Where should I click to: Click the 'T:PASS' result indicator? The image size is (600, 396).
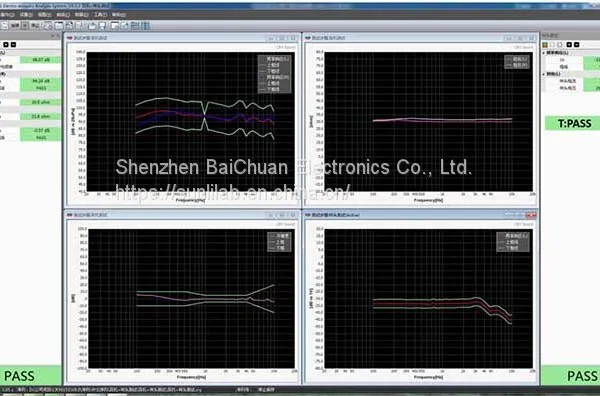coord(572,123)
